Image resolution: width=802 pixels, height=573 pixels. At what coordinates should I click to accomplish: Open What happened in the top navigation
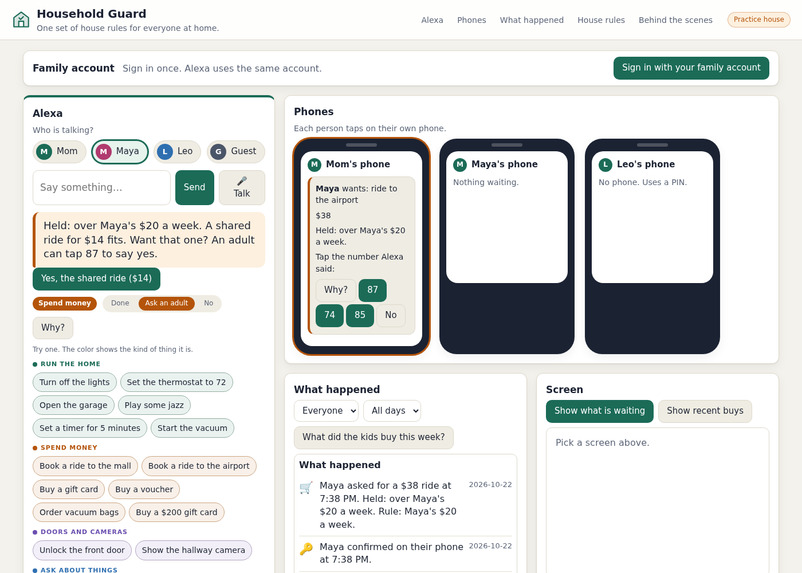coord(531,20)
